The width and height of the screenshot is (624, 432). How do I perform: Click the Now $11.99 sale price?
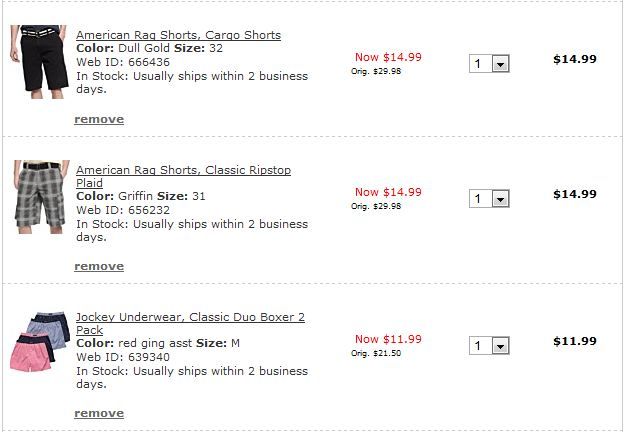388,339
